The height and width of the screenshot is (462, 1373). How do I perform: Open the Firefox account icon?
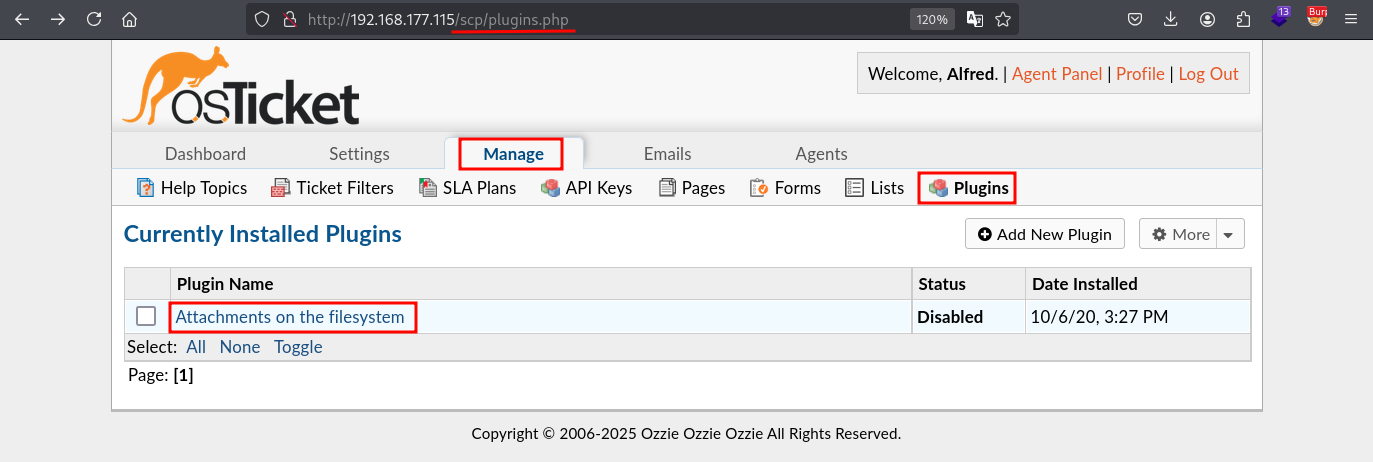click(1208, 19)
